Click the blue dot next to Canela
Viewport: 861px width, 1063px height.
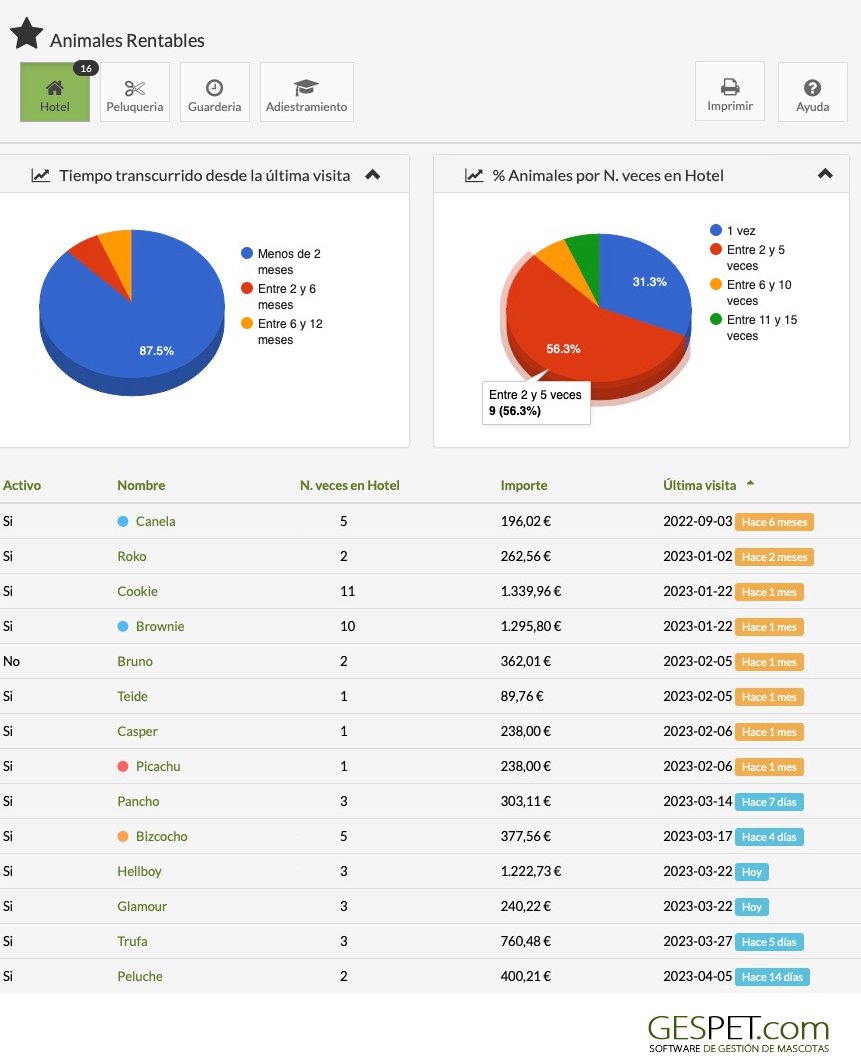123,521
